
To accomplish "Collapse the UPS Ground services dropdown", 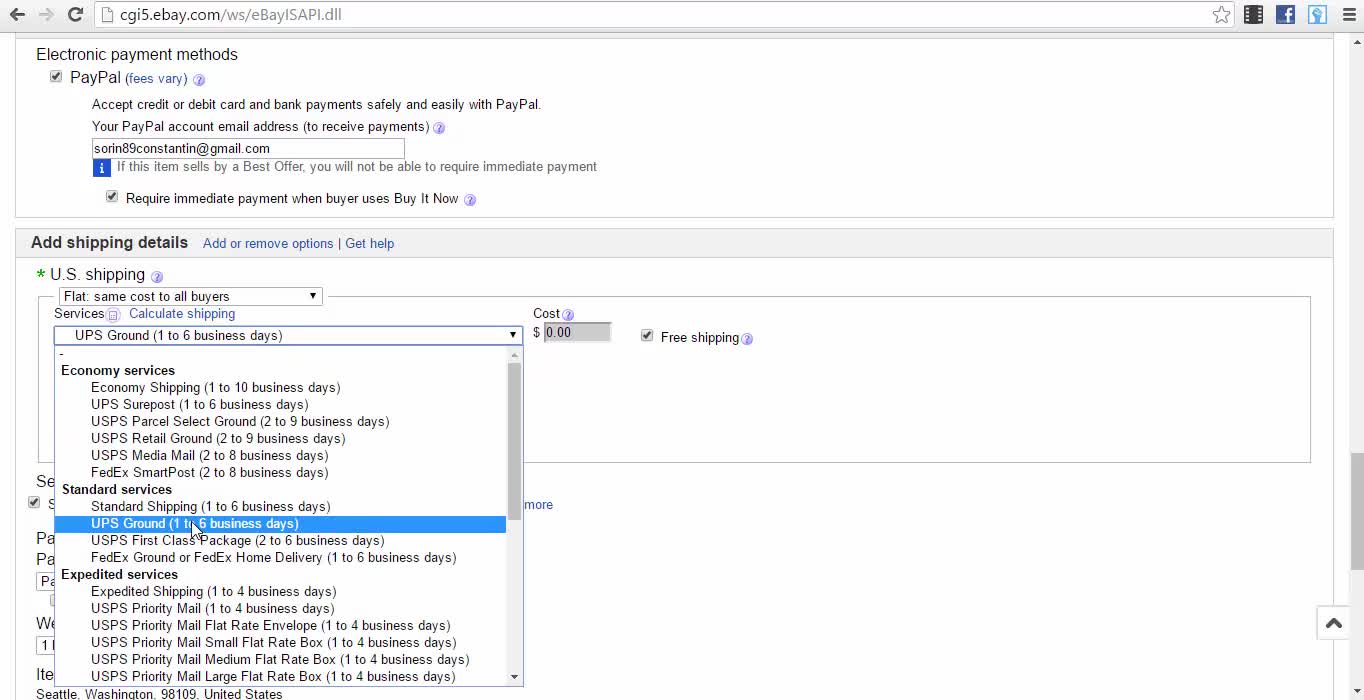I will (288, 335).
